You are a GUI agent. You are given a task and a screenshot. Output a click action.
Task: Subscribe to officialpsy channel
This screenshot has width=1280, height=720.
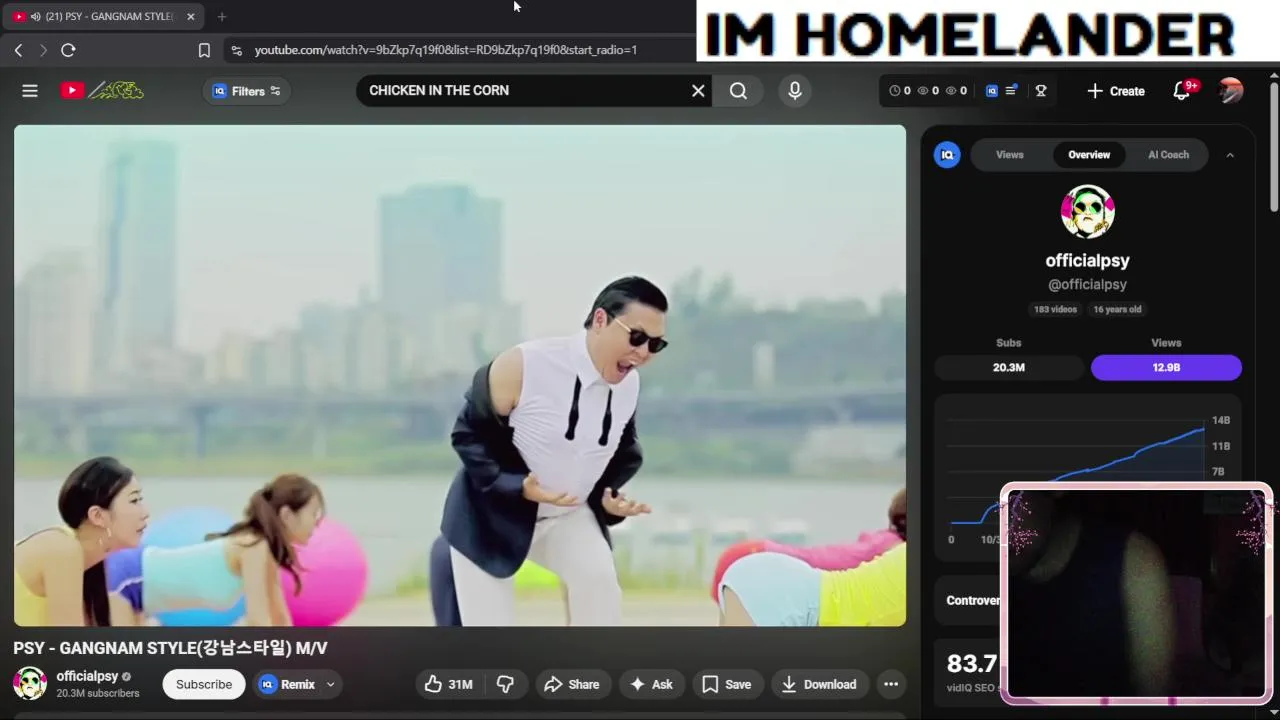204,684
